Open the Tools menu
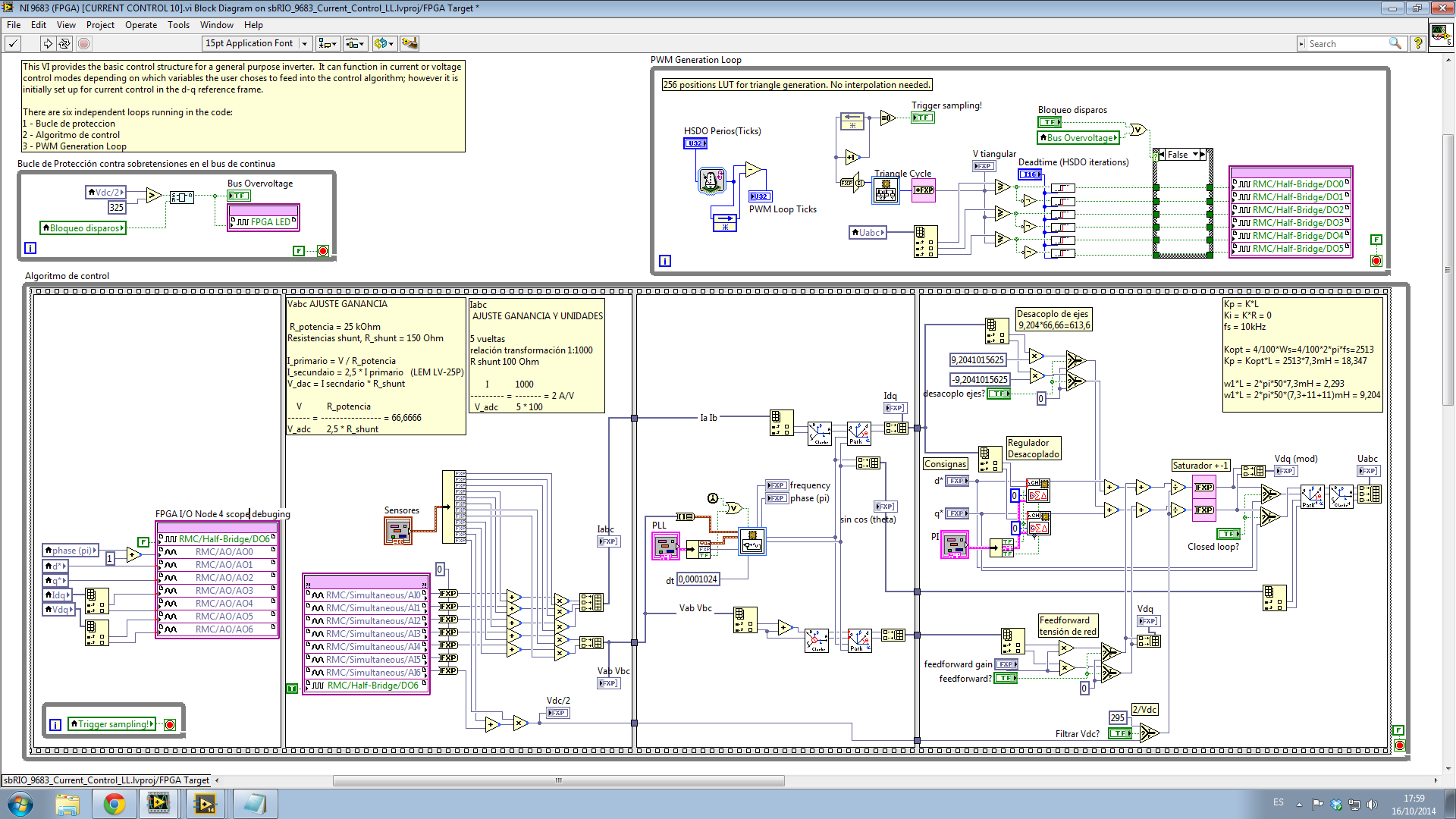The image size is (1456, 819). coord(178,25)
